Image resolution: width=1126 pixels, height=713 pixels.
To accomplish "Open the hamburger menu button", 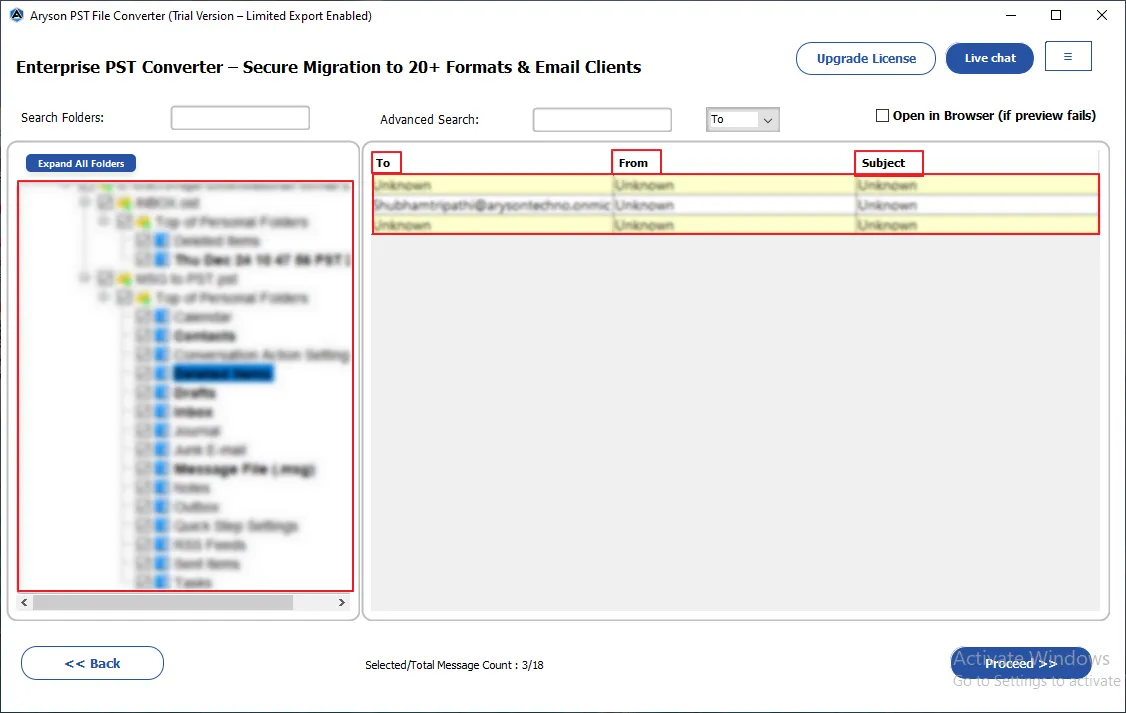I will 1068,57.
